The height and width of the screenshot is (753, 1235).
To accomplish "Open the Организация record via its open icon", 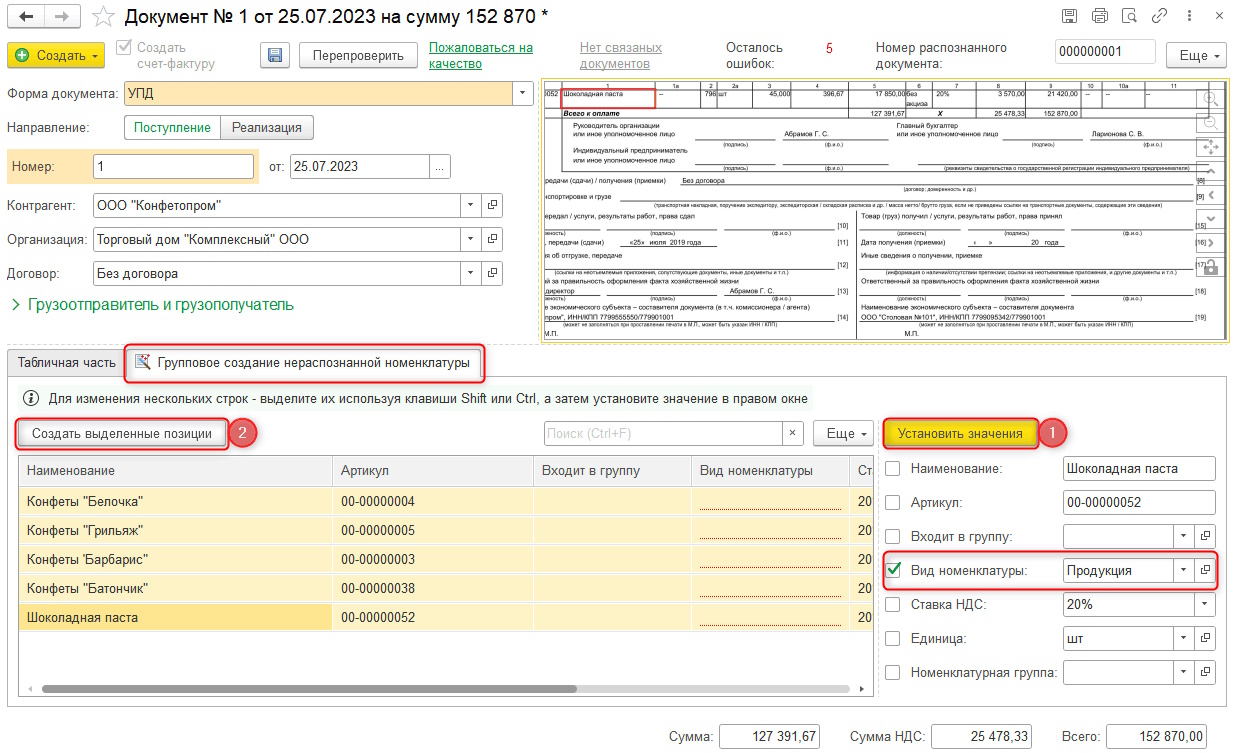I will tap(492, 239).
